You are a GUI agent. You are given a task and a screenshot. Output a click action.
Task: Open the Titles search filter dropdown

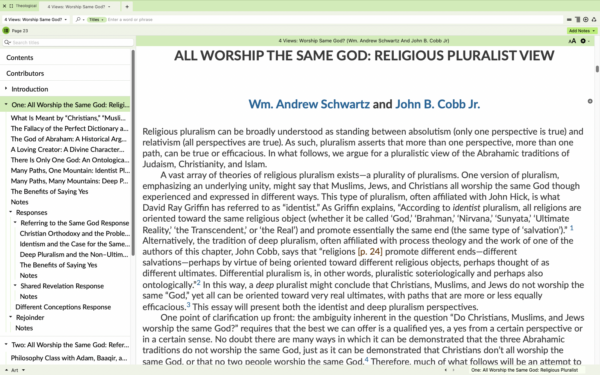[96, 20]
